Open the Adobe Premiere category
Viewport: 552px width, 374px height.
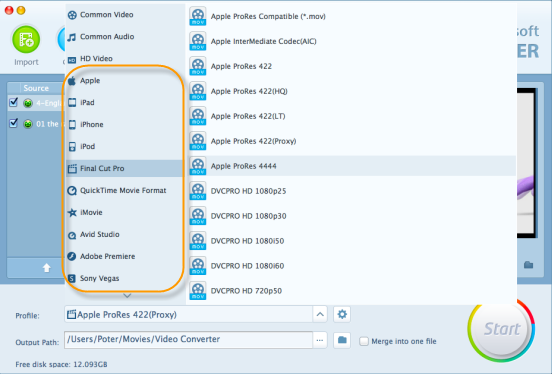click(x=125, y=256)
